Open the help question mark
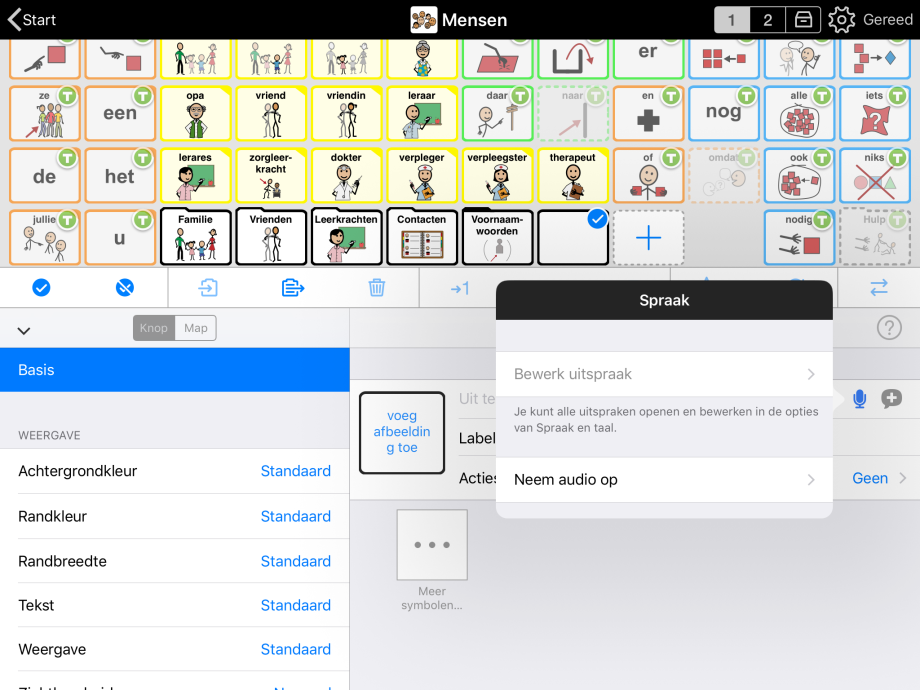The height and width of the screenshot is (690, 920). (889, 327)
